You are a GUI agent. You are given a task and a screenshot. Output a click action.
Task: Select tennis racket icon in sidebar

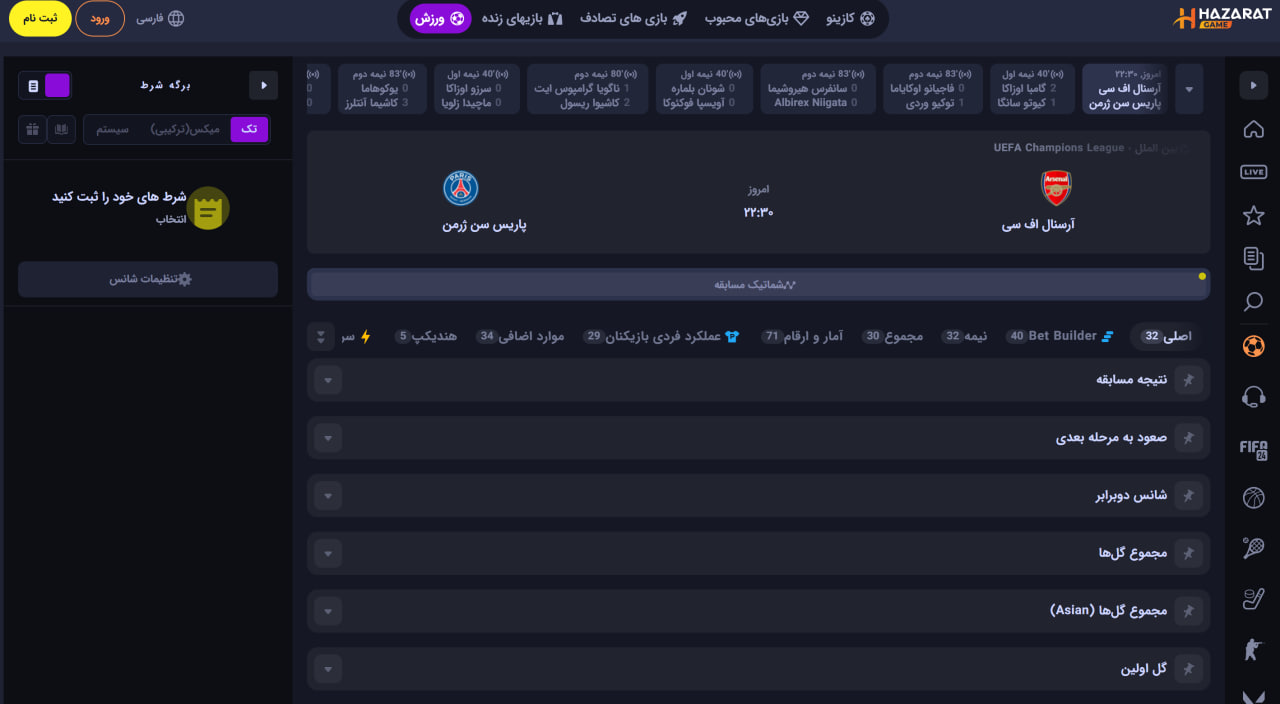[1253, 548]
